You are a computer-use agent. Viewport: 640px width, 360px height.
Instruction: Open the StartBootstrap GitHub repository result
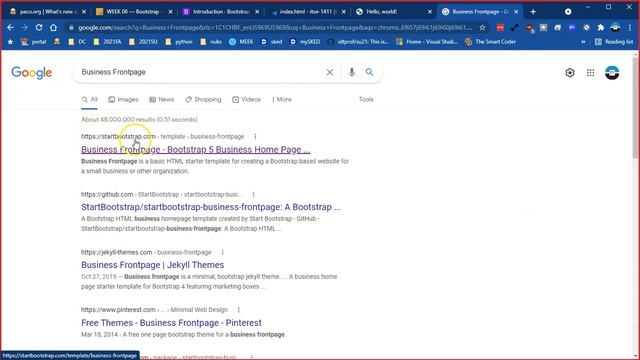point(211,207)
